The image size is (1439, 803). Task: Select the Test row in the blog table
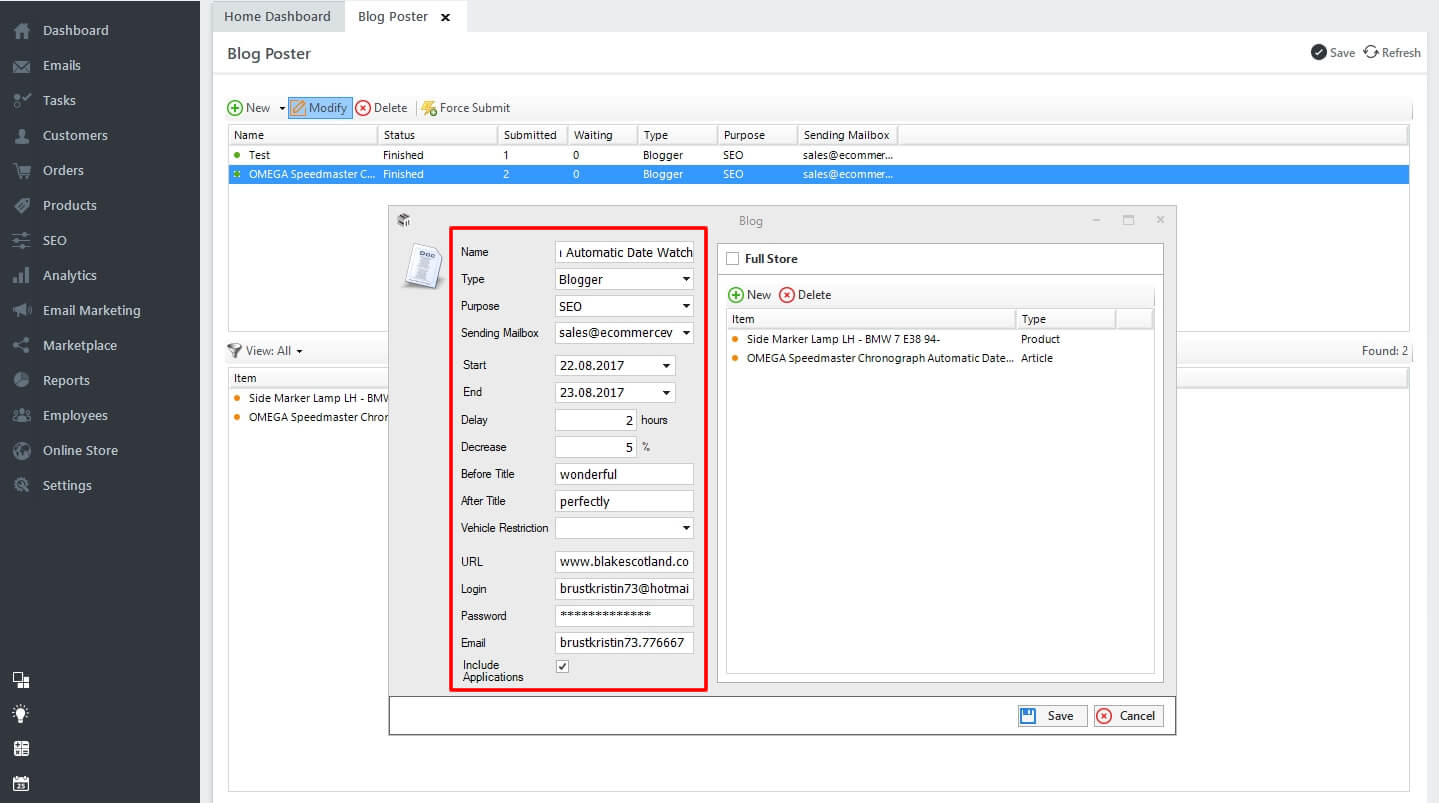coord(818,155)
